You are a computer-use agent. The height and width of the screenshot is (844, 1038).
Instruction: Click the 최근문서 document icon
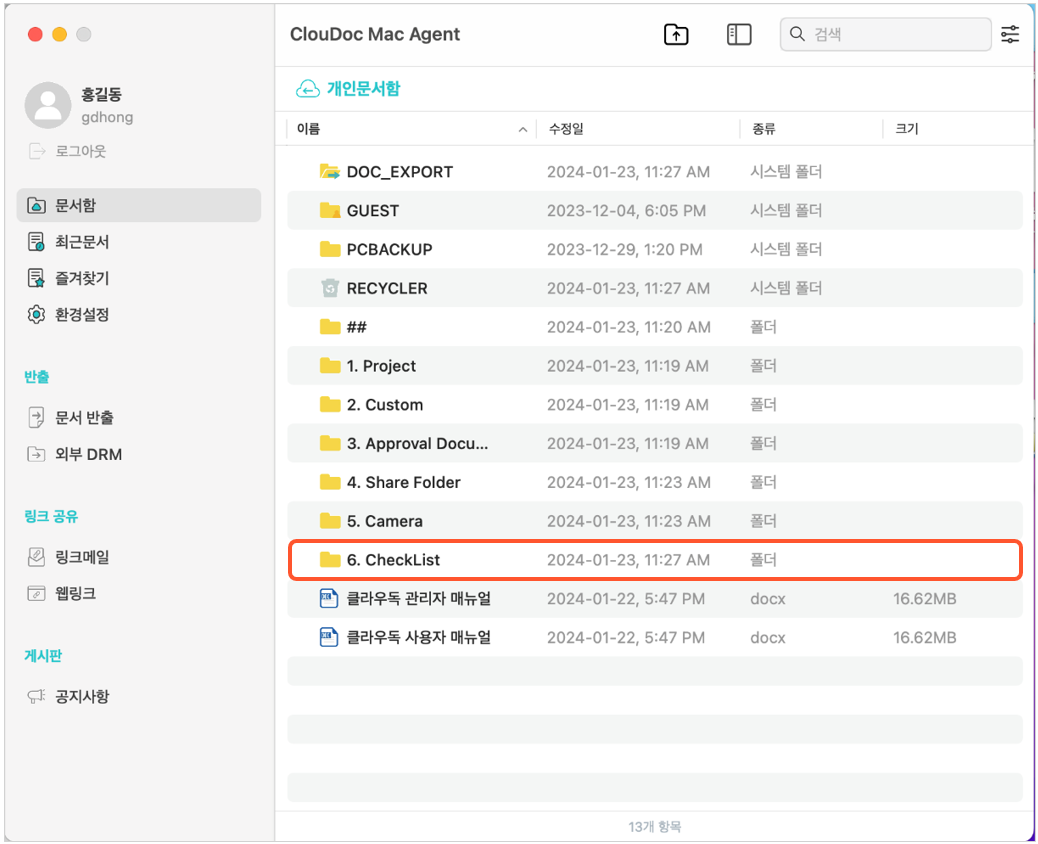(36, 242)
